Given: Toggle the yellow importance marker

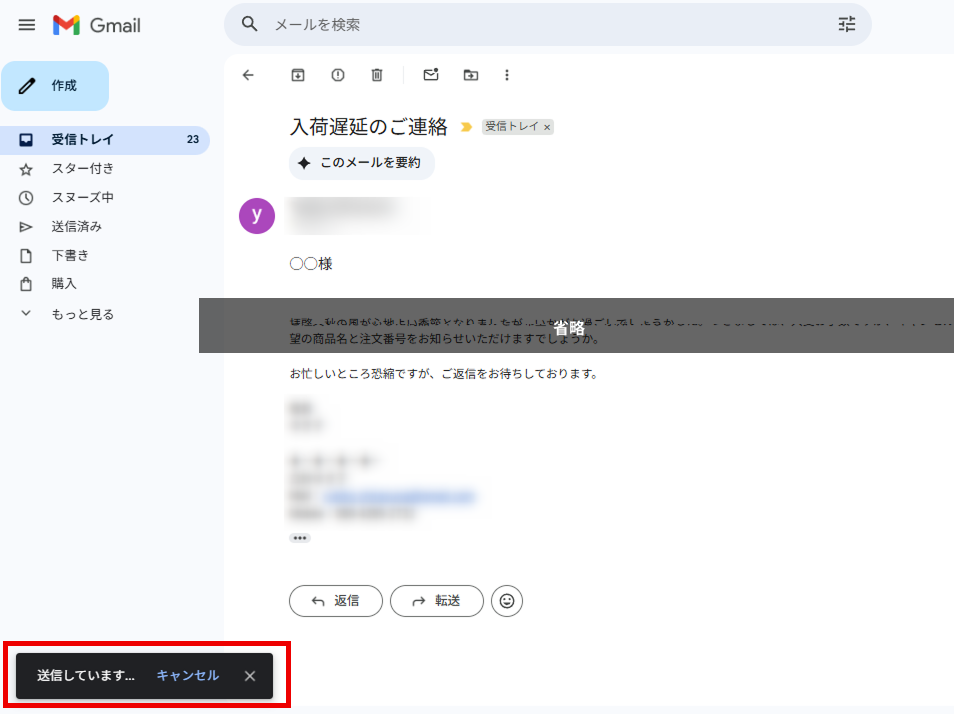Looking at the screenshot, I should coord(466,127).
